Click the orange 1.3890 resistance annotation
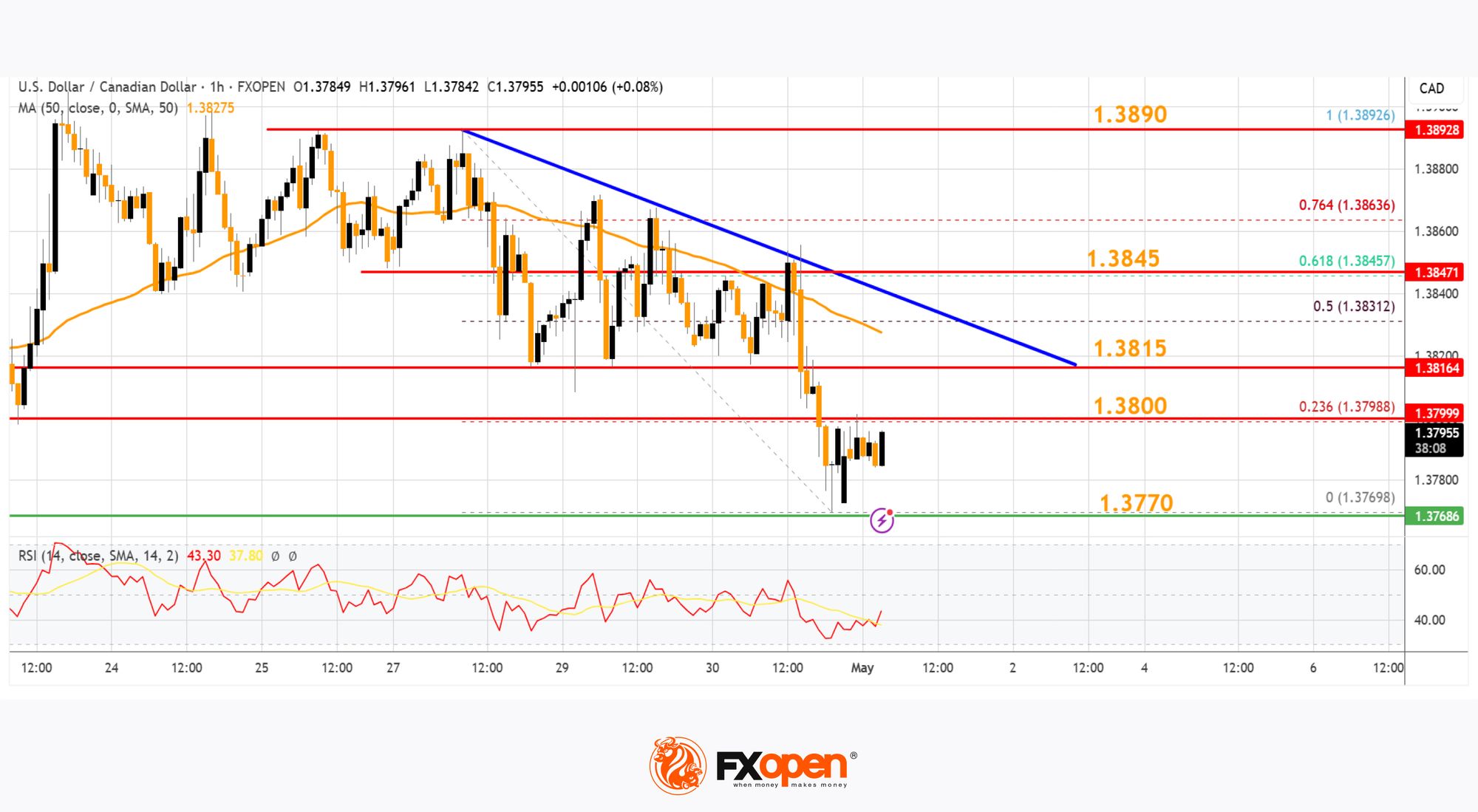This screenshot has width=1478, height=812. pyautogui.click(x=1130, y=115)
